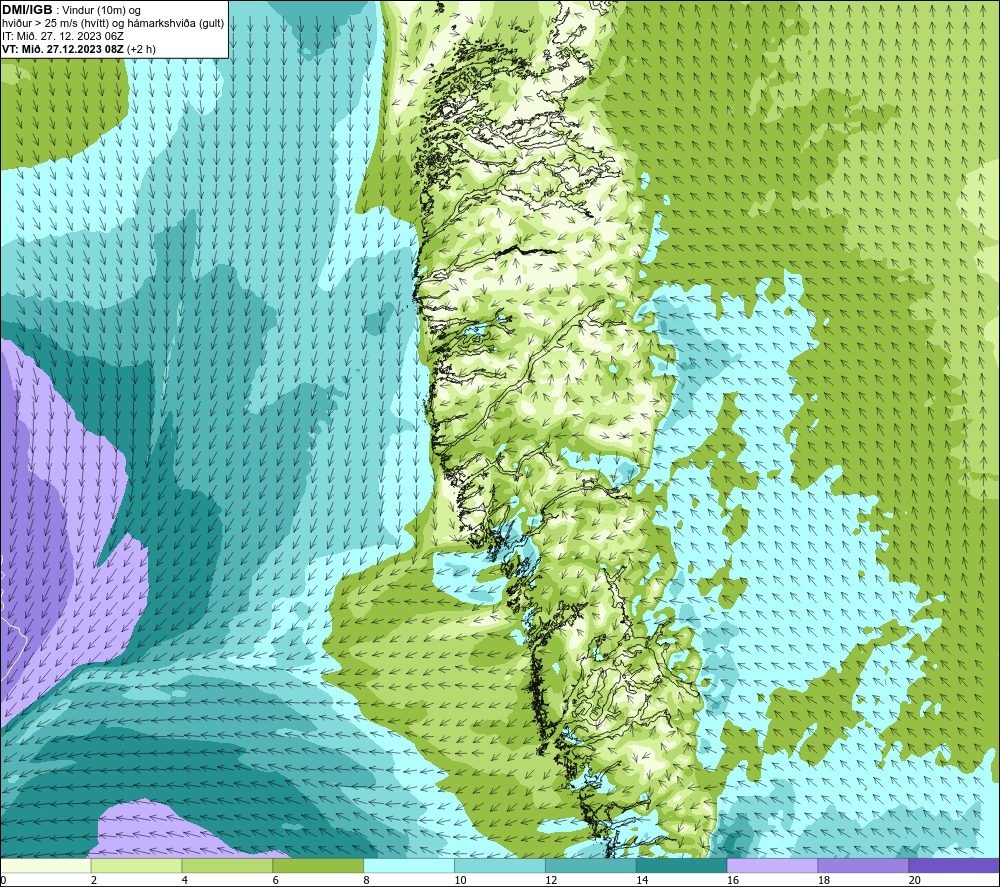Click the above-20 m/s dark purple legend swatch

pos(953,865)
